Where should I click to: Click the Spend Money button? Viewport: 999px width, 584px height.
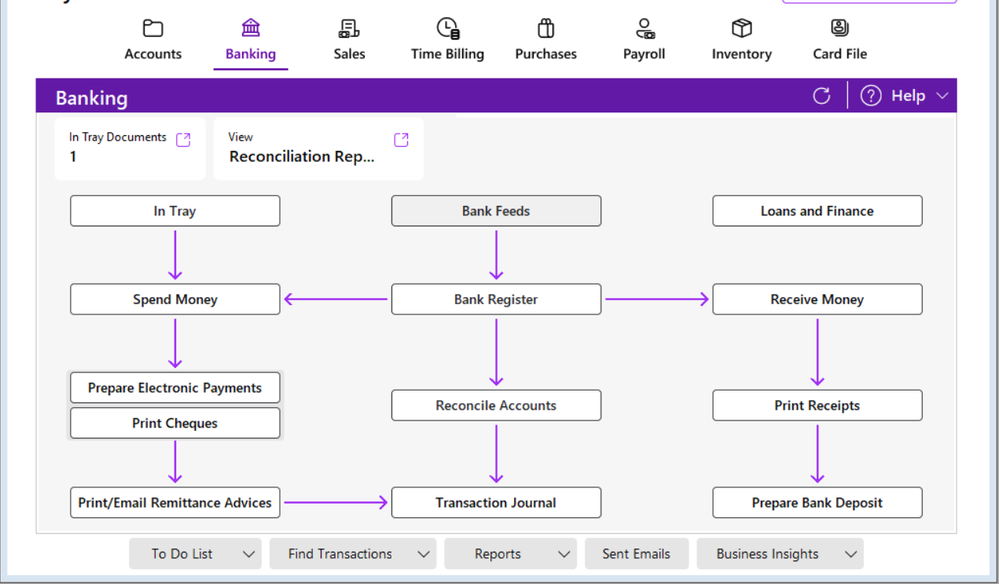(x=175, y=299)
